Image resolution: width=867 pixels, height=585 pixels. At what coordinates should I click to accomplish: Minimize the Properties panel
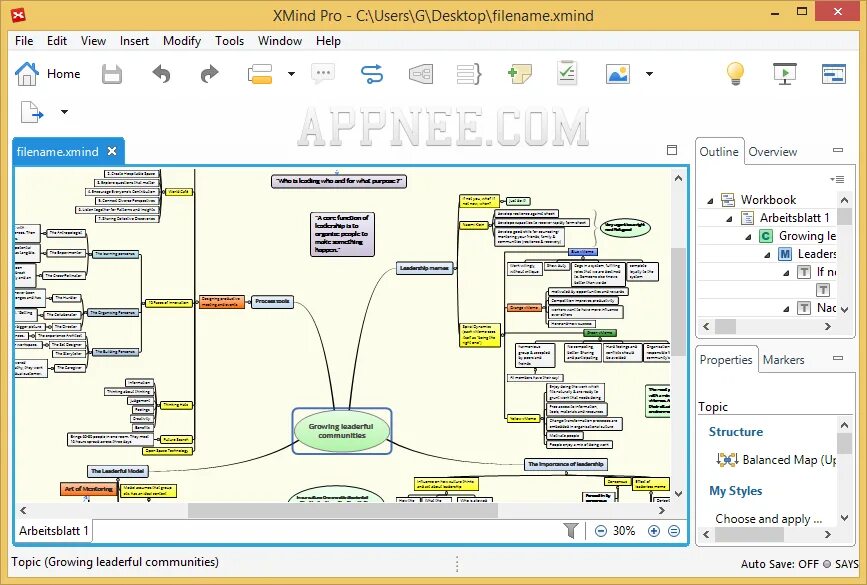pyautogui.click(x=838, y=358)
